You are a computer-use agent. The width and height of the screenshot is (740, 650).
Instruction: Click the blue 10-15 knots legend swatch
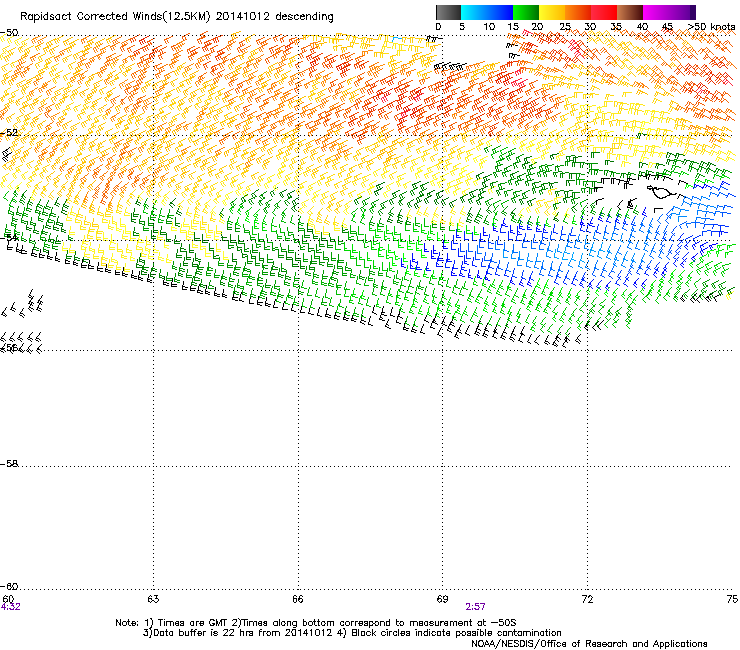[x=499, y=12]
